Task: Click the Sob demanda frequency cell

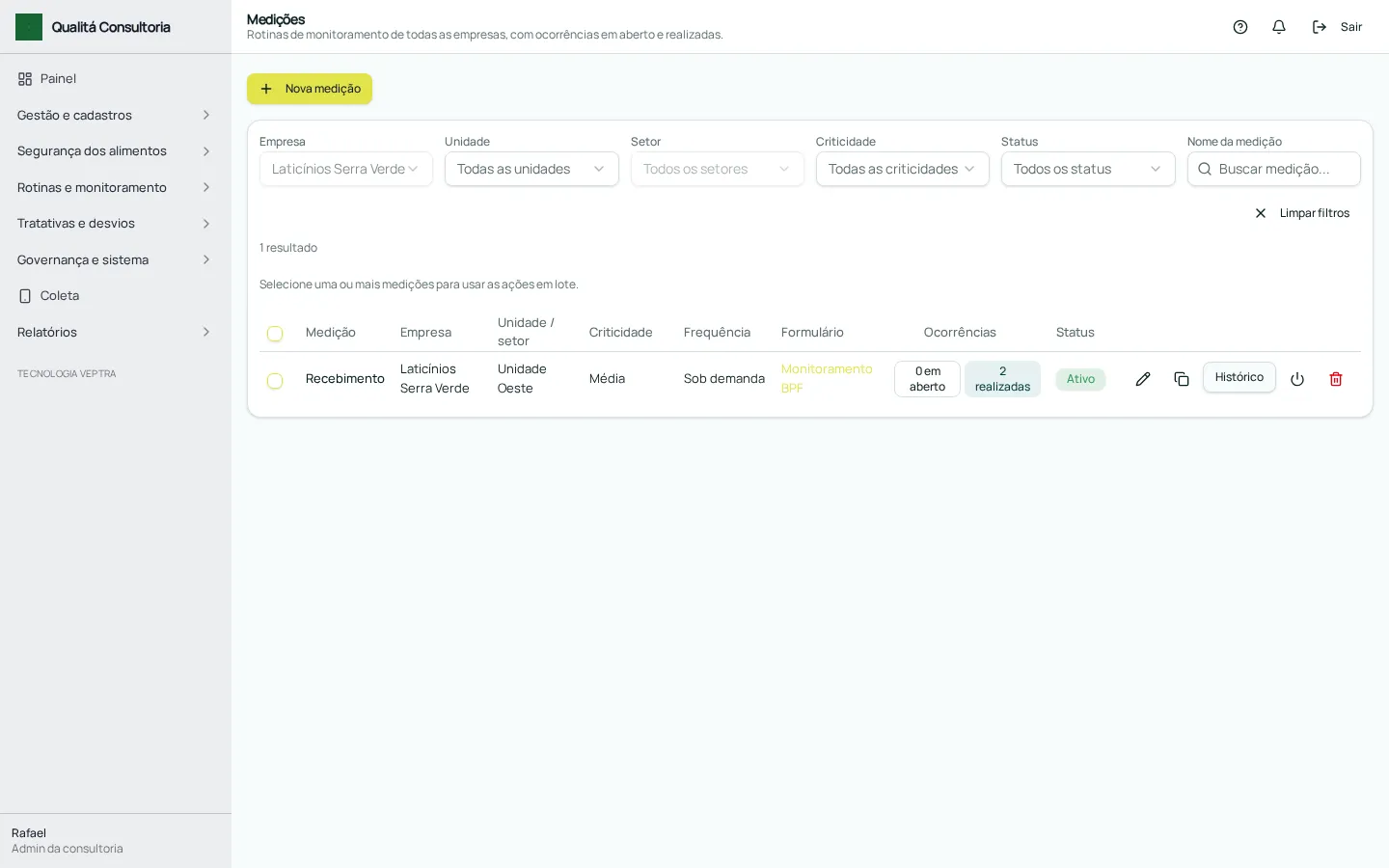Action: [x=724, y=379]
